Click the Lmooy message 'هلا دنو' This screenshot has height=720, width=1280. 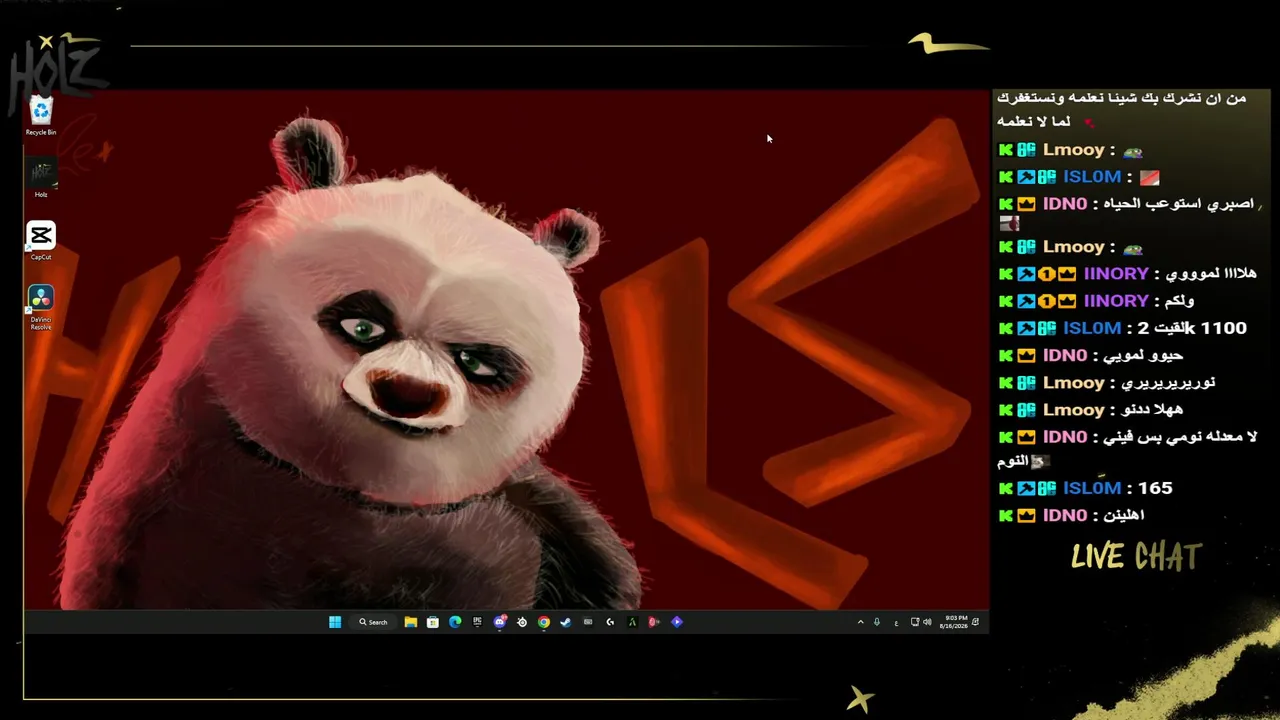(1090, 410)
